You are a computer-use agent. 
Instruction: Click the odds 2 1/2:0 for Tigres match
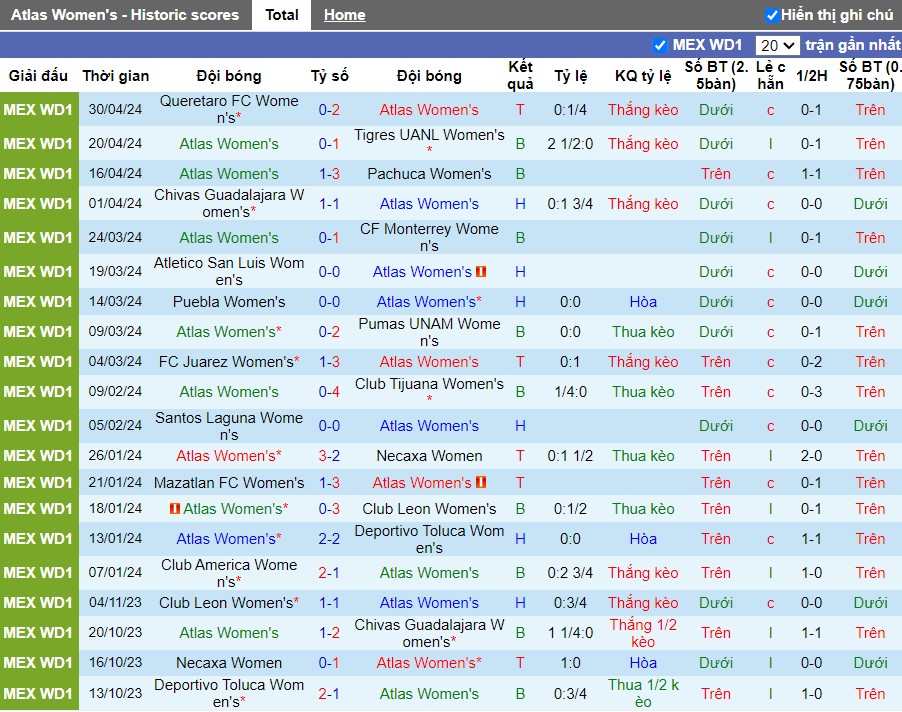tap(570, 144)
